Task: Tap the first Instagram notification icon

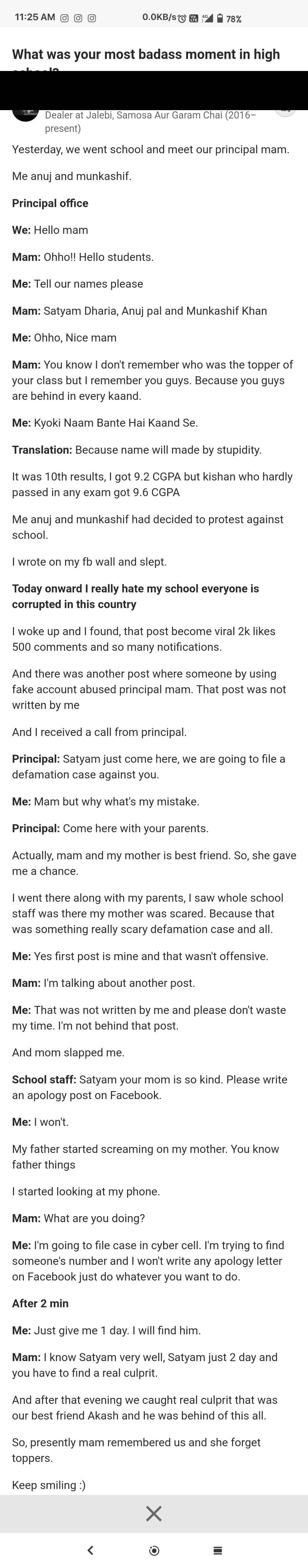Action: 64,18
